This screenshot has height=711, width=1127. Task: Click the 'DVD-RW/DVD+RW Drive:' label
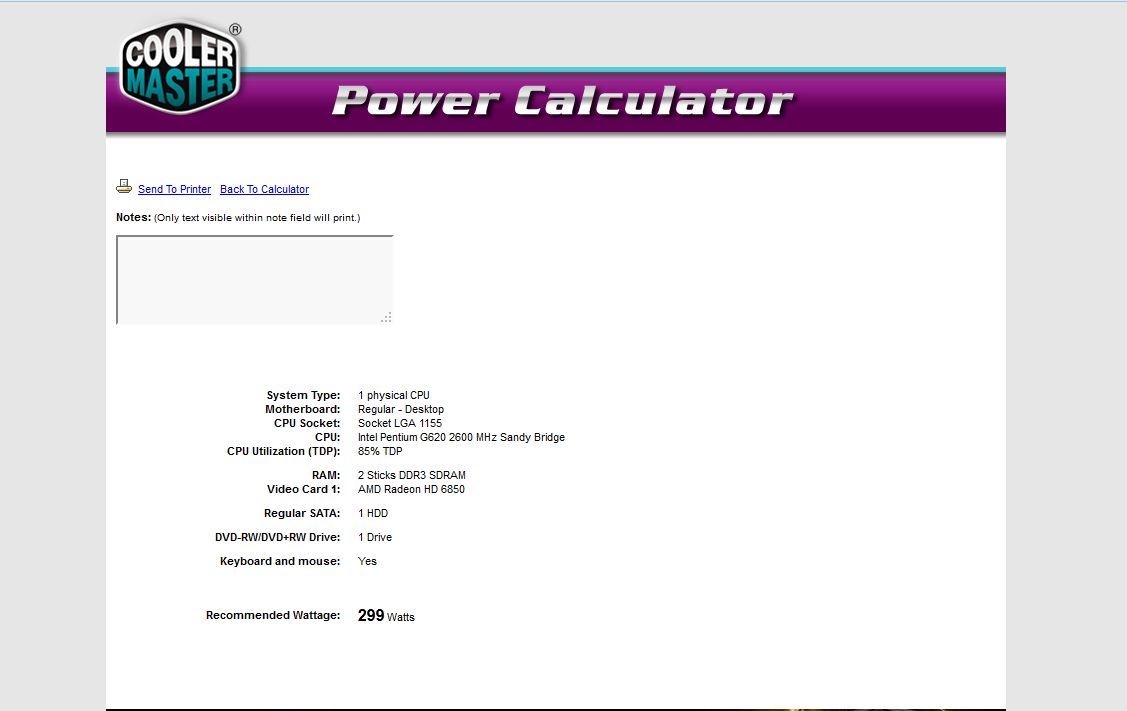[x=277, y=538]
